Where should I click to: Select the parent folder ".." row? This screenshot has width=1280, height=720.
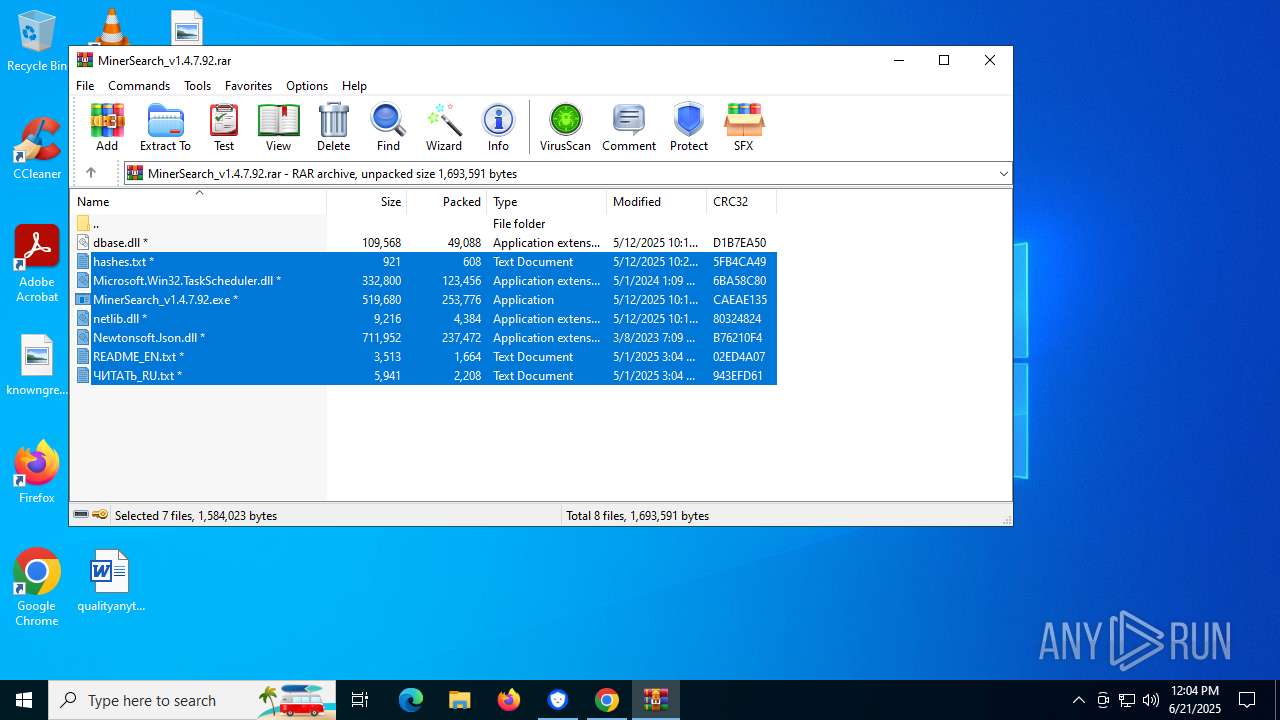click(423, 224)
